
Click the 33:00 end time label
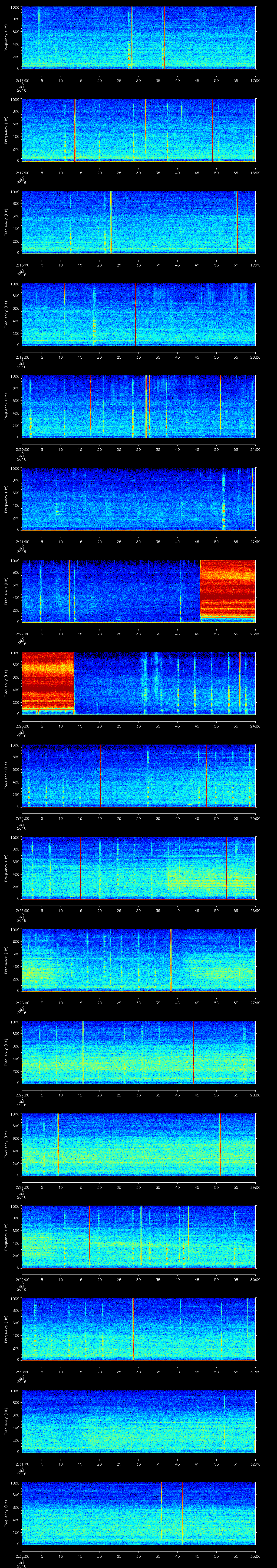255,1556
